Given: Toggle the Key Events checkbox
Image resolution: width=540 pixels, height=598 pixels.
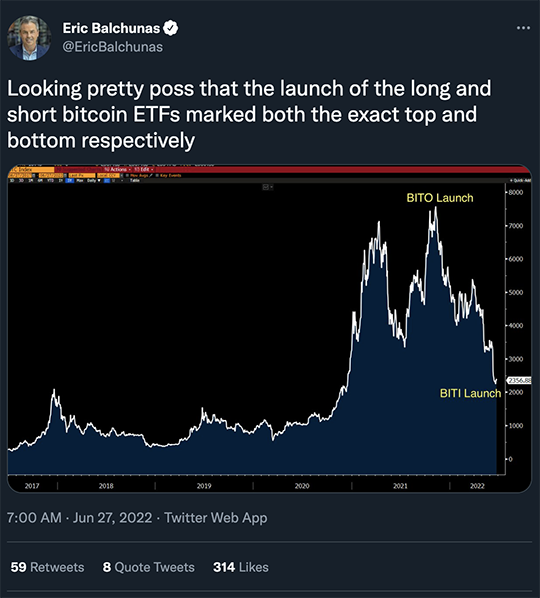Looking at the screenshot, I should coord(157,175).
